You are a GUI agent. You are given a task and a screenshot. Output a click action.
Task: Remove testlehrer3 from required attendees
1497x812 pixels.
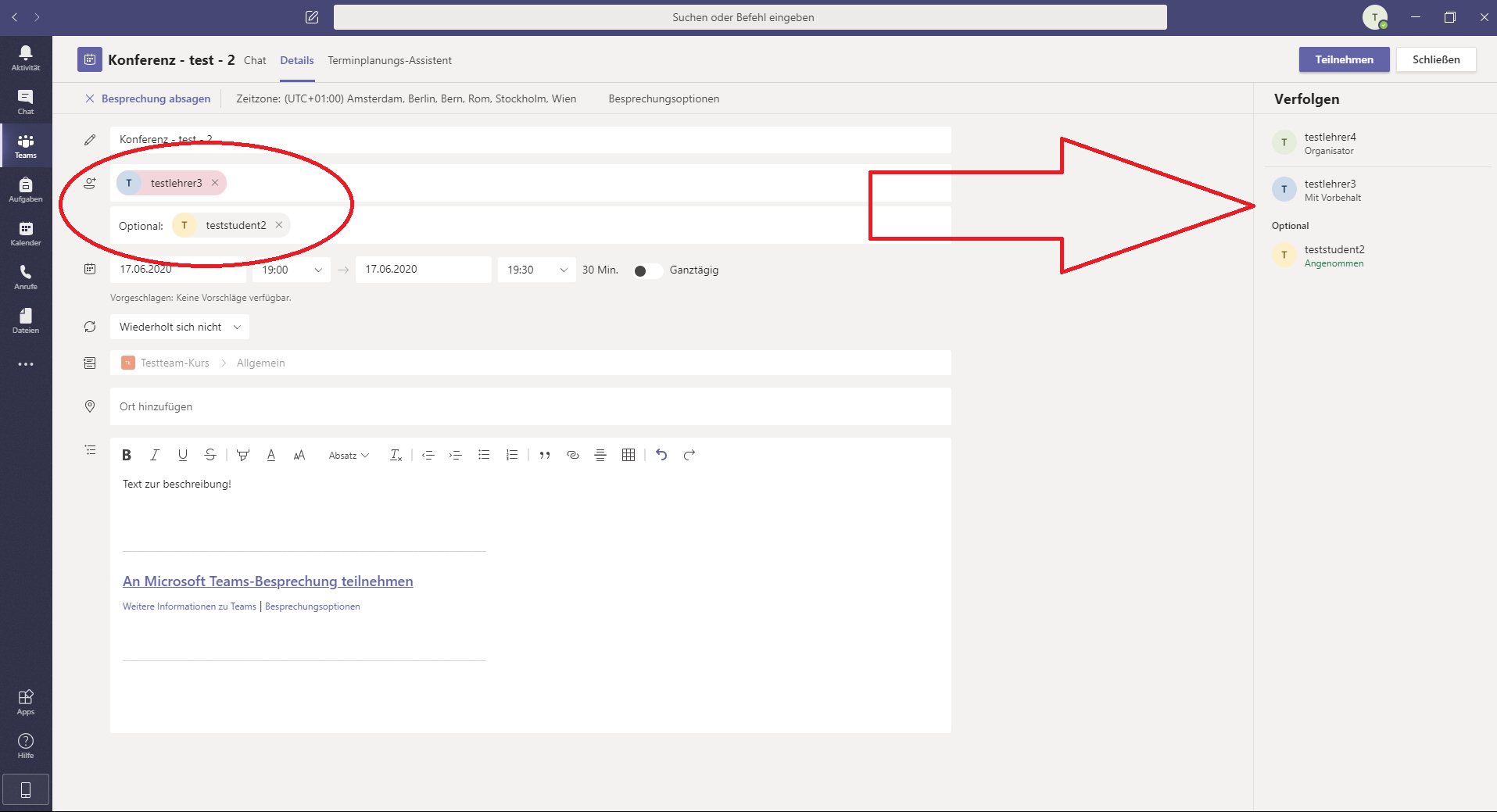click(215, 183)
